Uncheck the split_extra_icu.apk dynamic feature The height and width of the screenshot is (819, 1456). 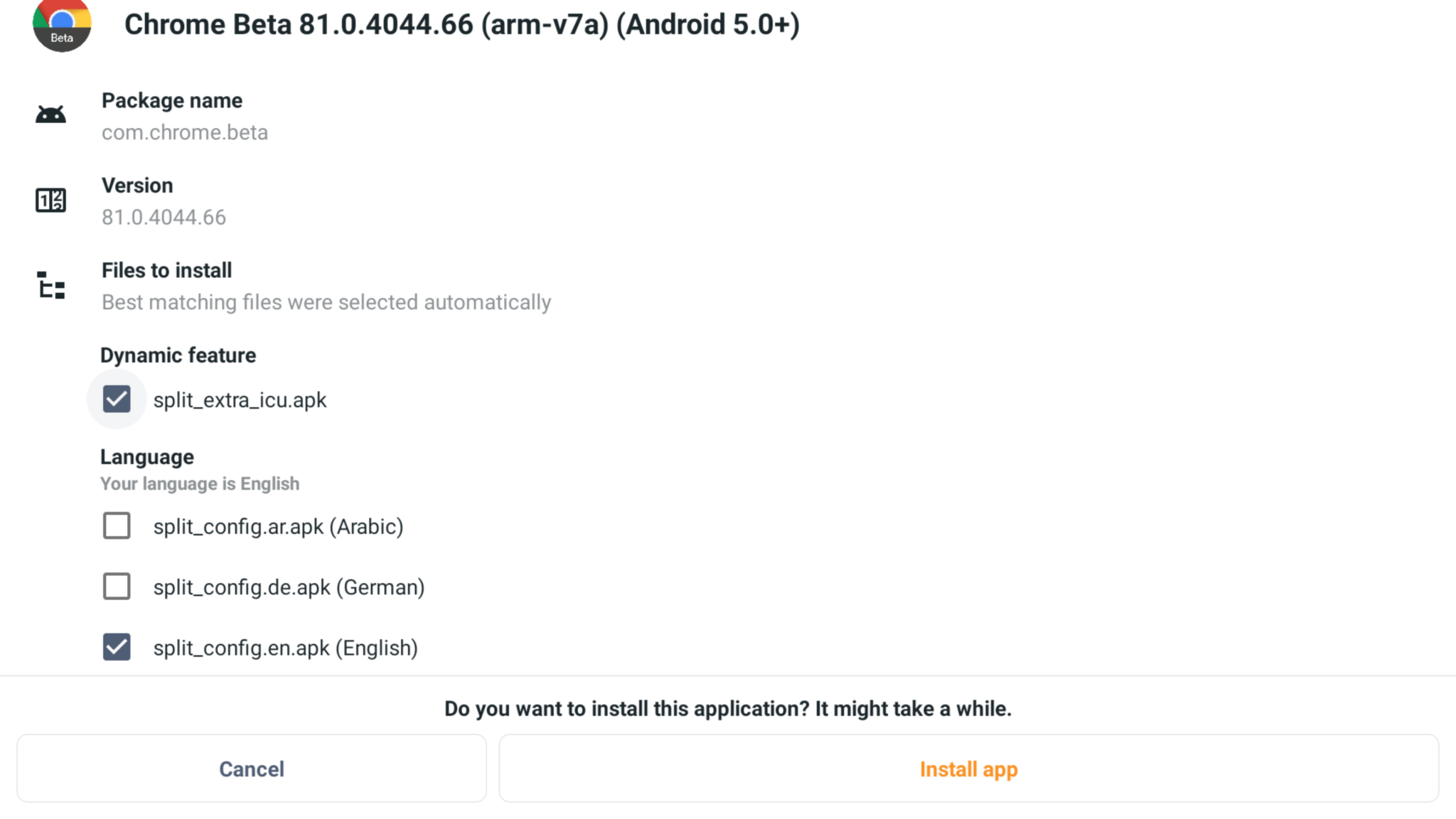pos(117,399)
